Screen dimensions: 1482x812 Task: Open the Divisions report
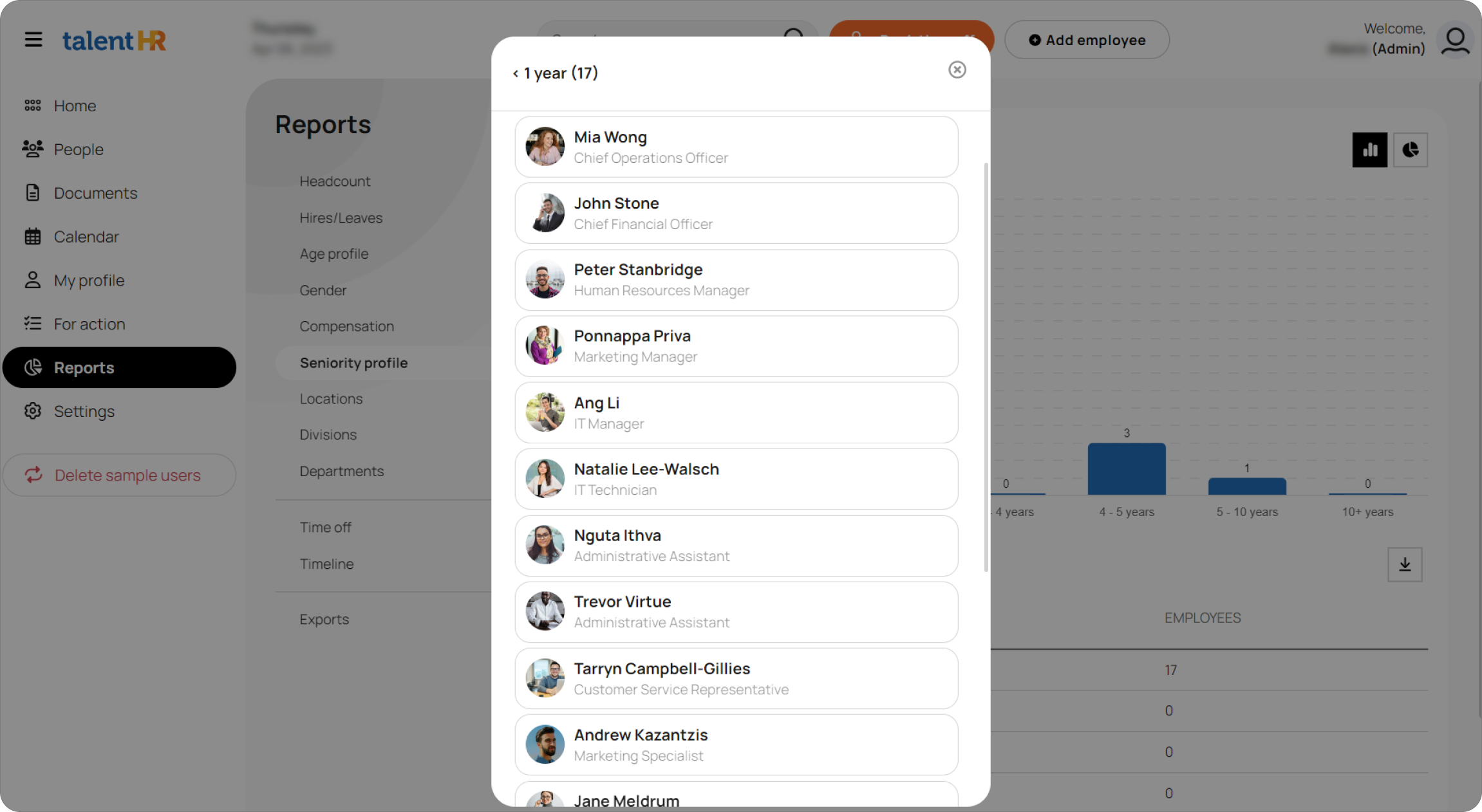(328, 435)
